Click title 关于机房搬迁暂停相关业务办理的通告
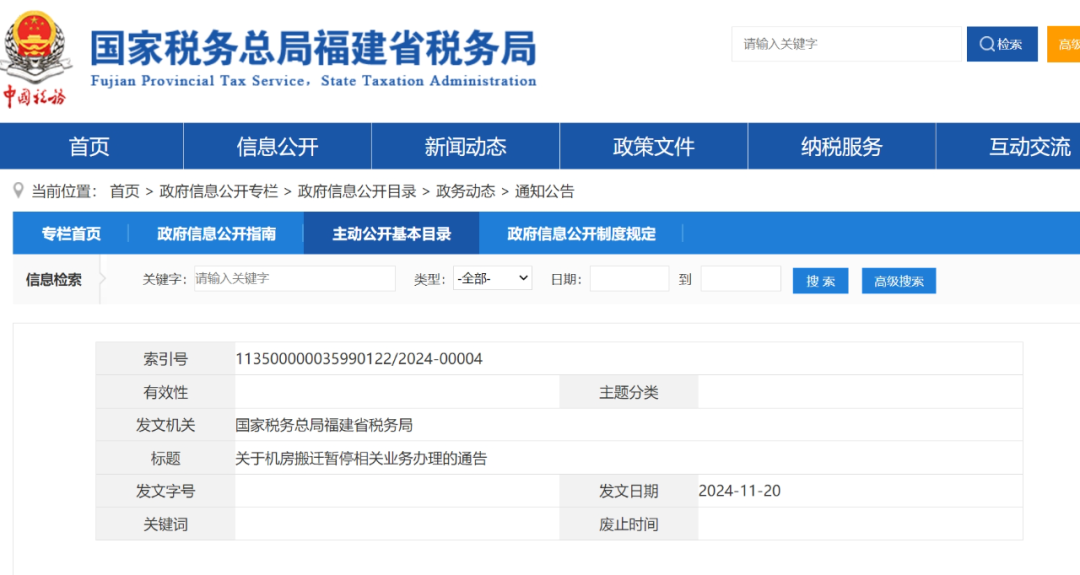This screenshot has width=1080, height=575. click(x=361, y=458)
